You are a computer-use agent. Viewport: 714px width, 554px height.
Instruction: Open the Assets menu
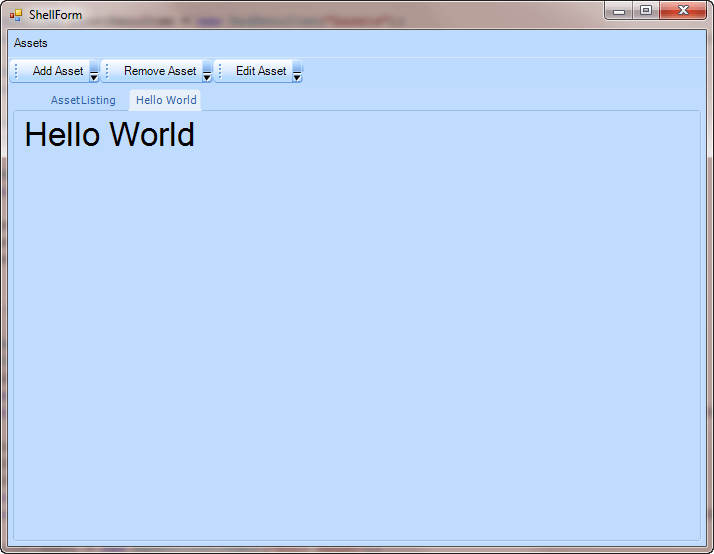pos(31,43)
